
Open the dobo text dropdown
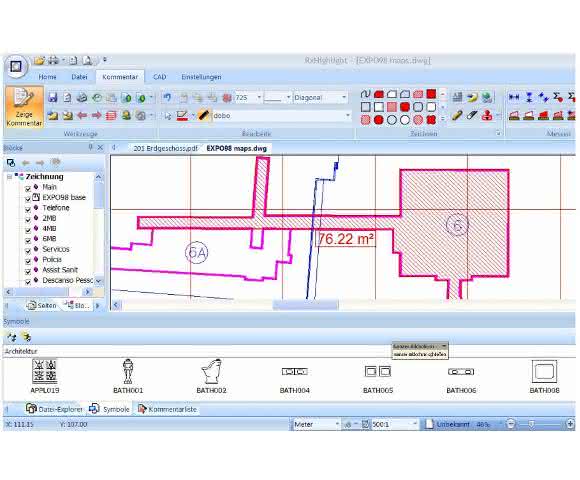point(347,116)
